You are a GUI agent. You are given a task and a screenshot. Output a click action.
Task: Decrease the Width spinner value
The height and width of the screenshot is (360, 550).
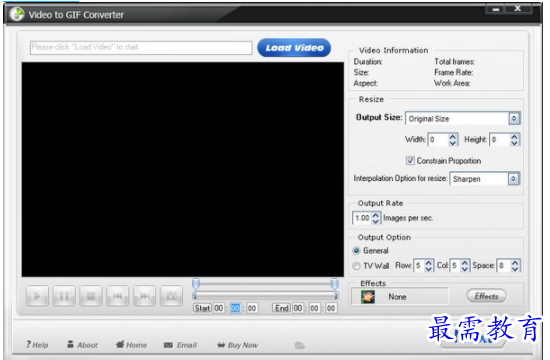coord(453,142)
